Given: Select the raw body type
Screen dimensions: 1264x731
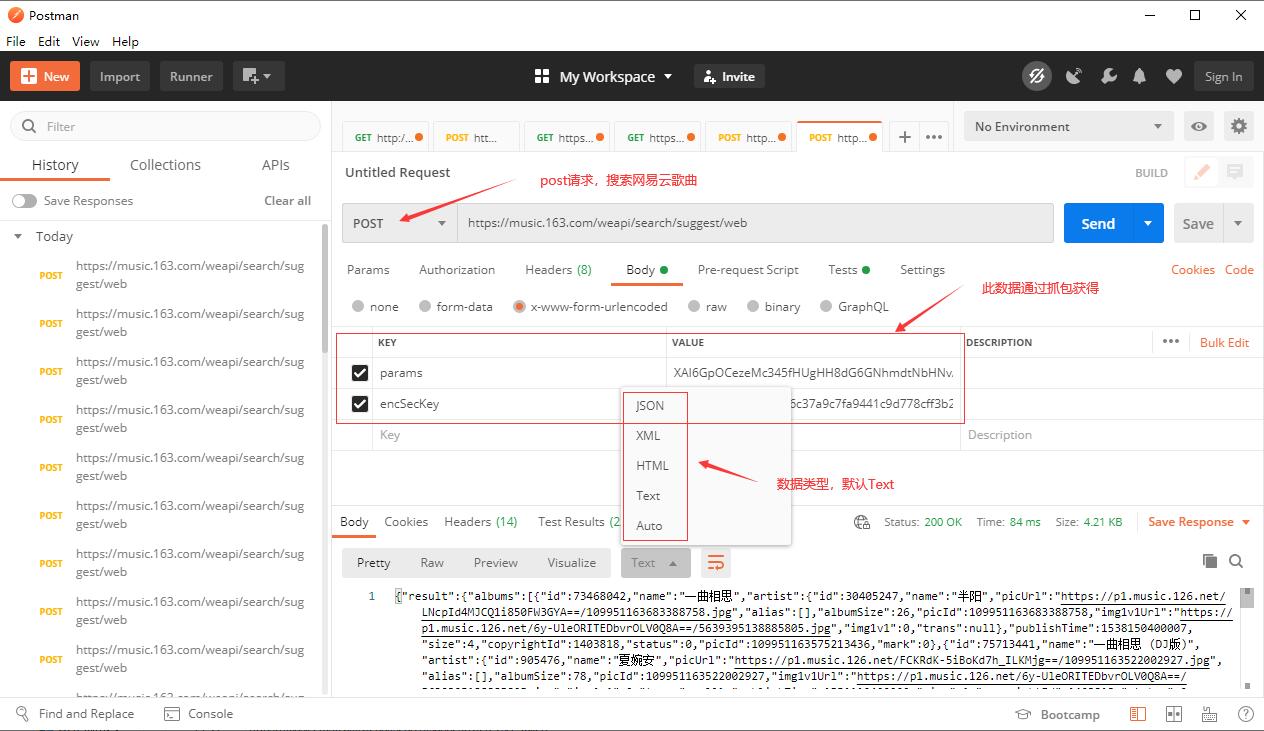Looking at the screenshot, I should 695,307.
